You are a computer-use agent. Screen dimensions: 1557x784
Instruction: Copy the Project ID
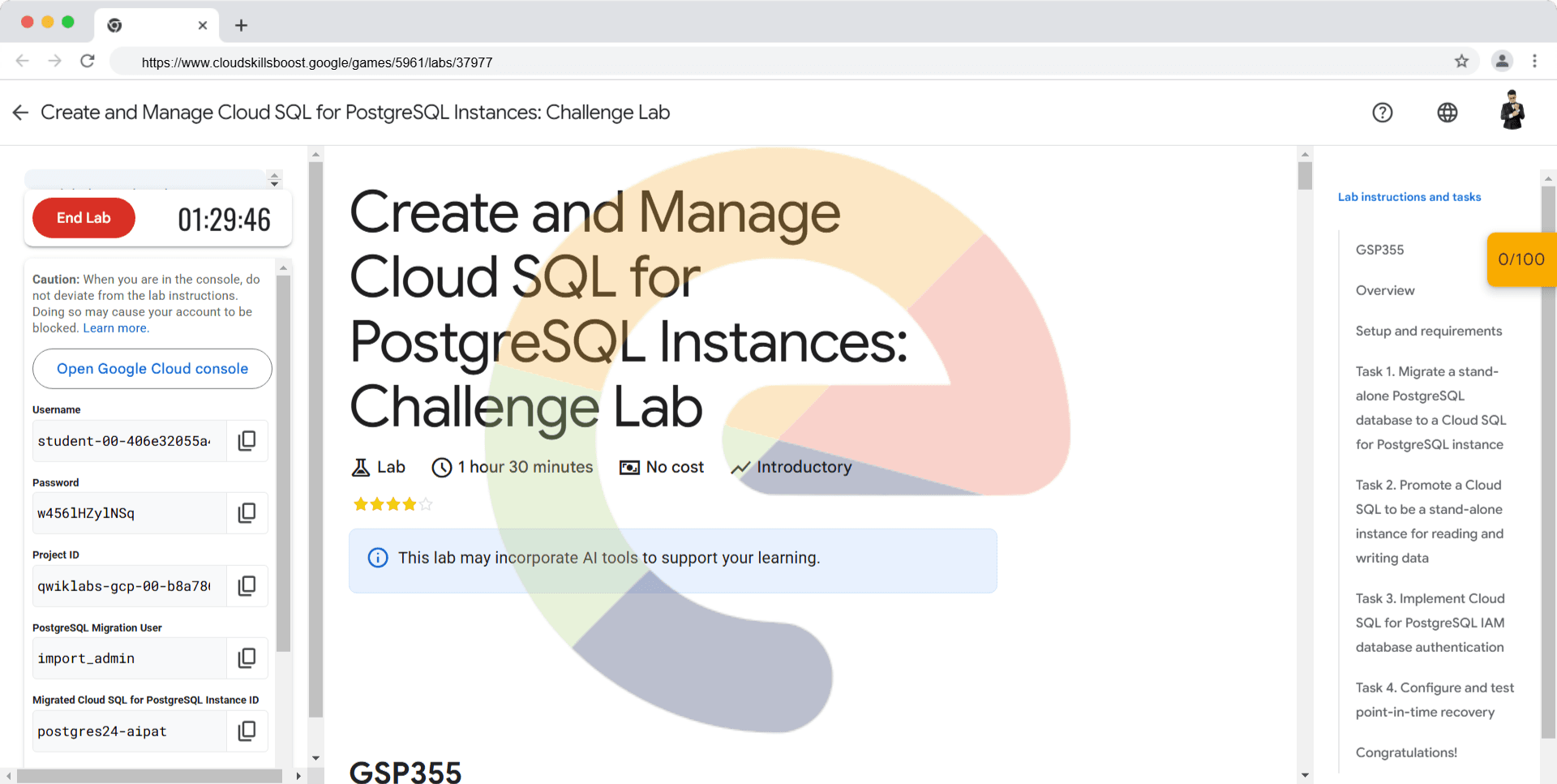(x=247, y=585)
